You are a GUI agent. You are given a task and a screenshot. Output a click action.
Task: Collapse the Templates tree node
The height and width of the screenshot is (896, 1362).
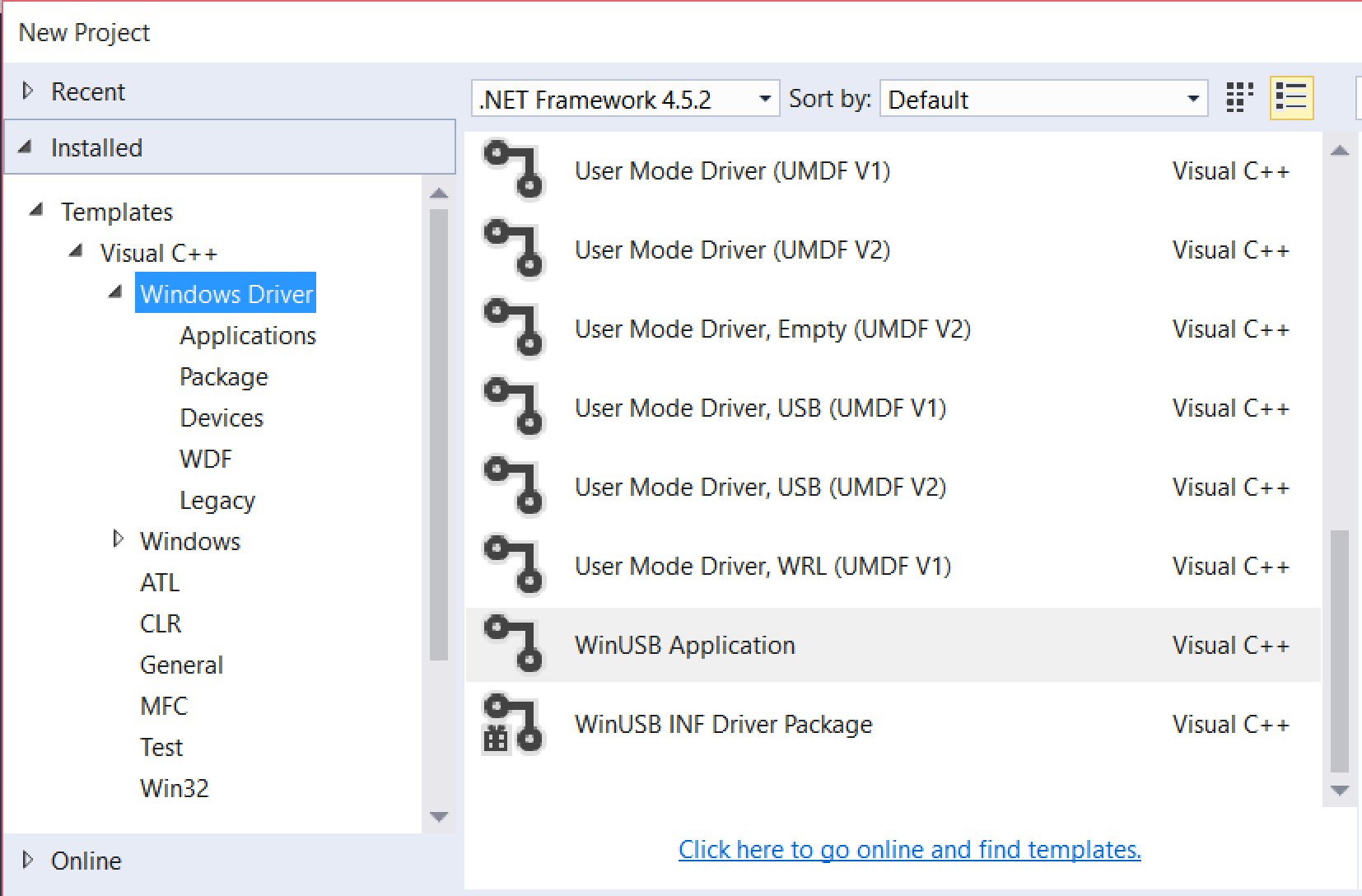36,211
